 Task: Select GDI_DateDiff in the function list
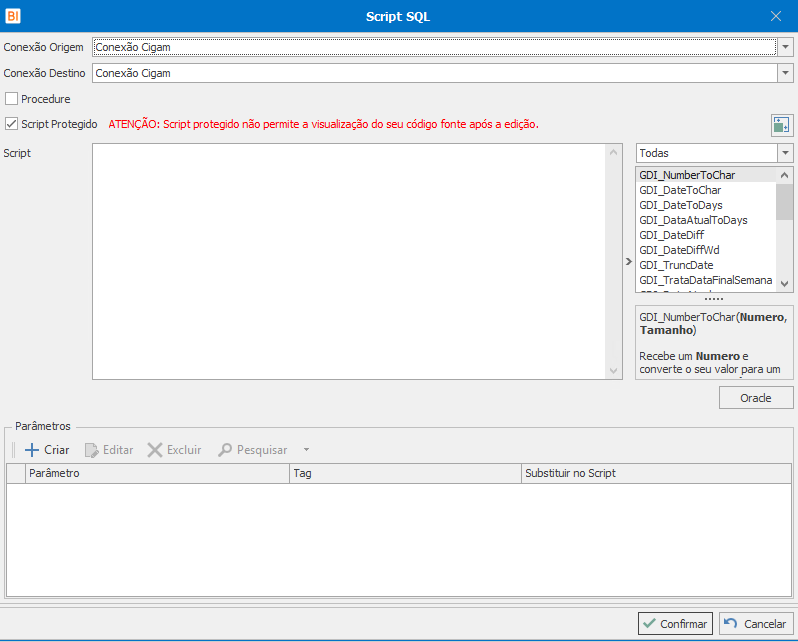tap(706, 235)
